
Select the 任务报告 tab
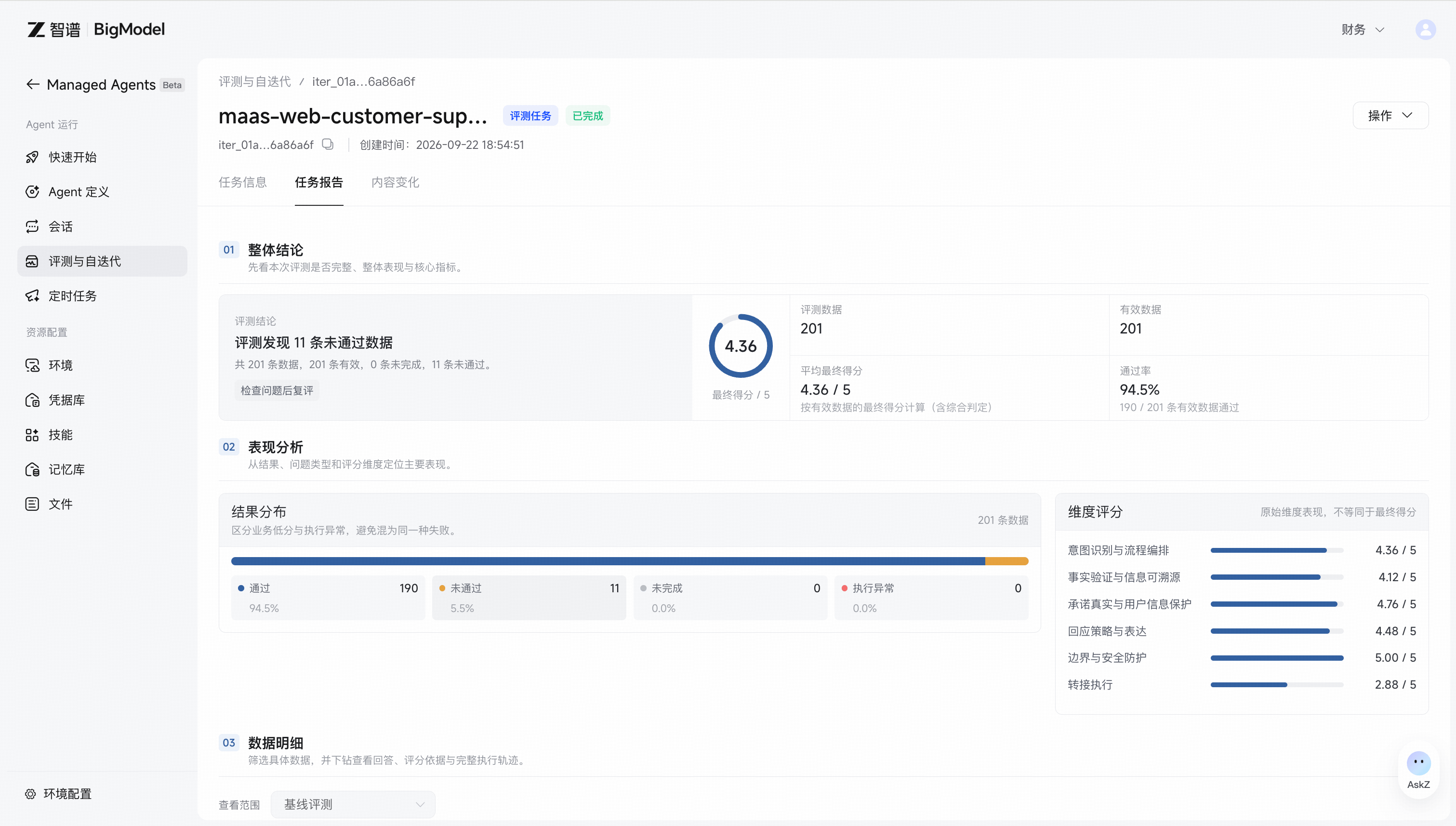click(x=319, y=182)
